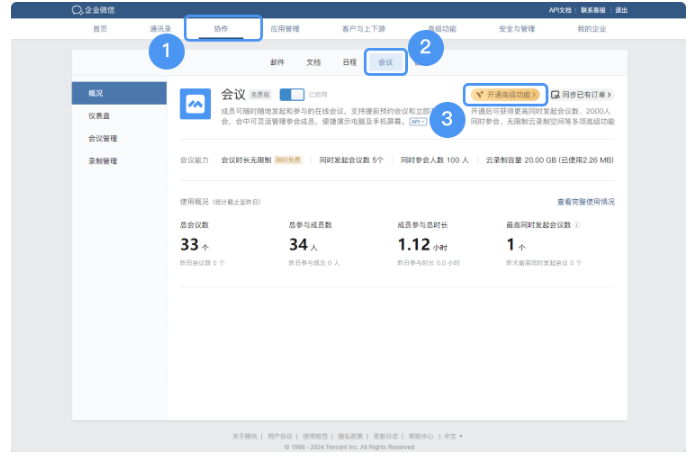Open the 查看完整使用情况 link

pyautogui.click(x=585, y=201)
